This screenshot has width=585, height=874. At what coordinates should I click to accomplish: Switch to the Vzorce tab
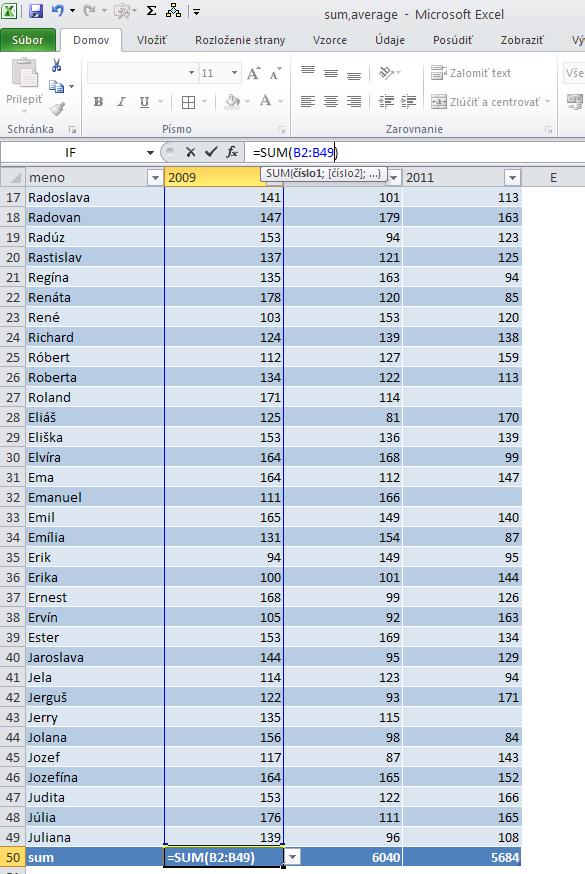coord(330,40)
